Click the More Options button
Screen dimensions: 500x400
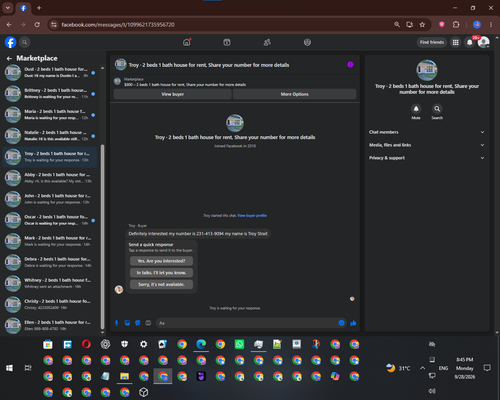pos(294,94)
